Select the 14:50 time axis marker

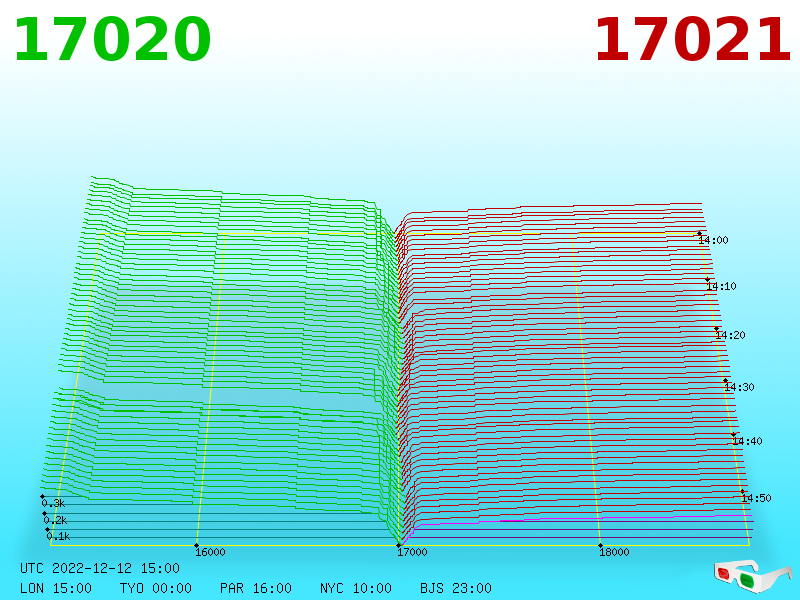point(756,498)
